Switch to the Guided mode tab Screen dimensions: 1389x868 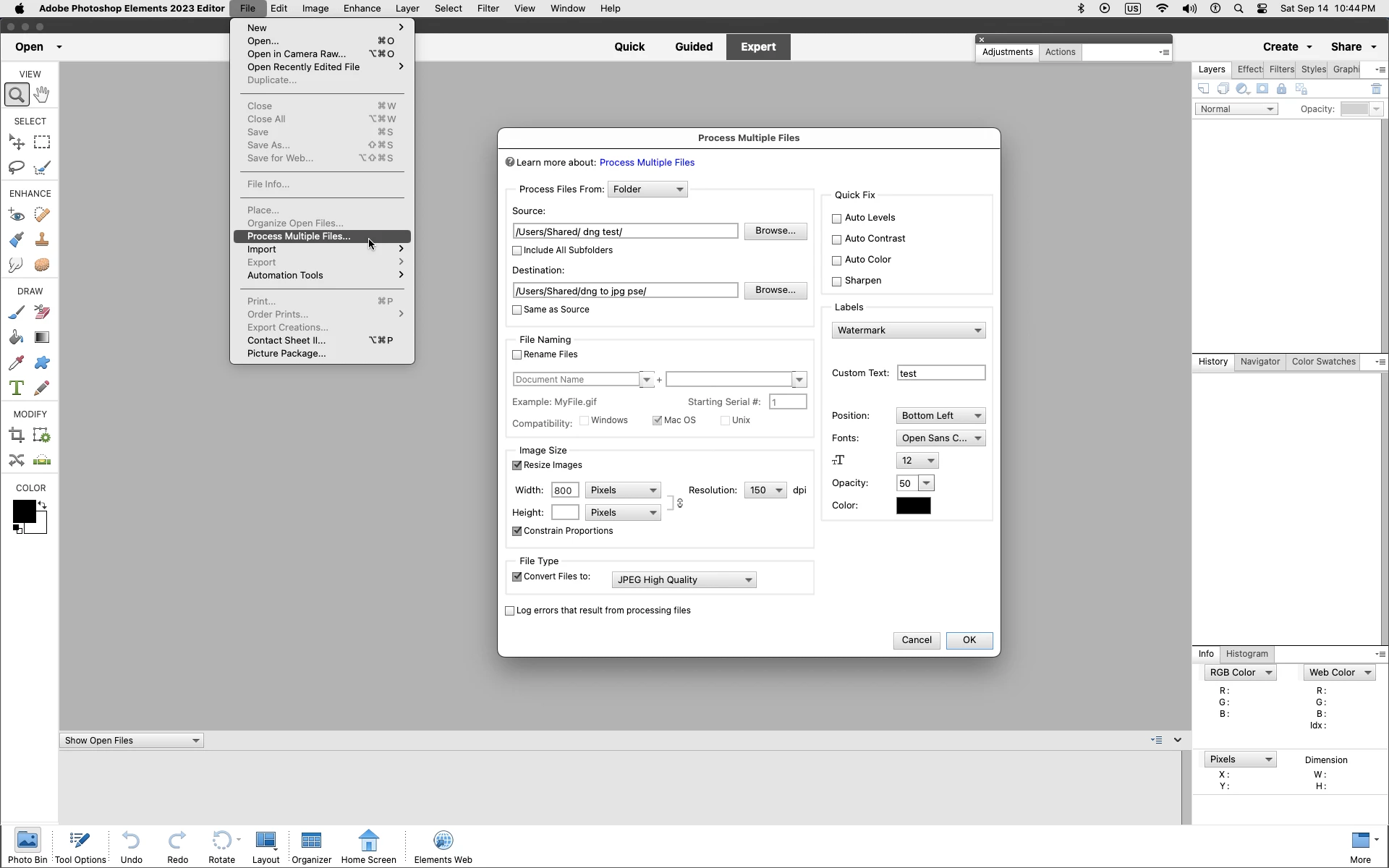pos(693,47)
